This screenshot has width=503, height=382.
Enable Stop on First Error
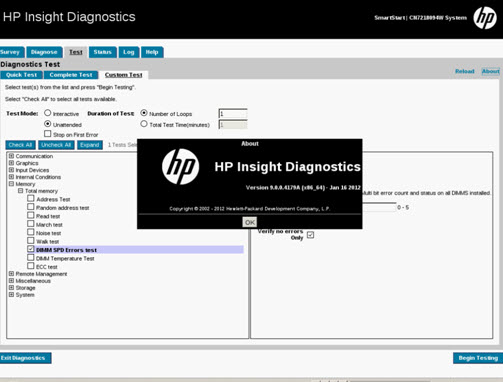[x=48, y=134]
